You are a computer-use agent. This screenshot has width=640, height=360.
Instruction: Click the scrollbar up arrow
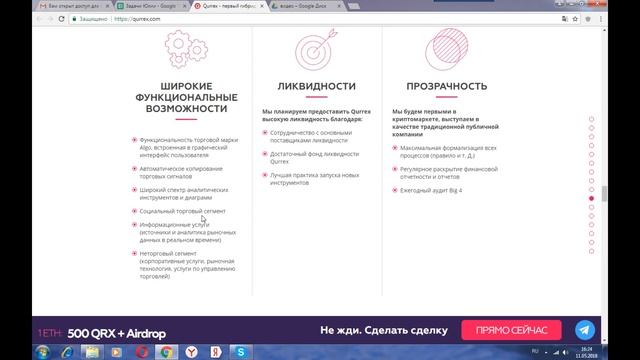604,30
